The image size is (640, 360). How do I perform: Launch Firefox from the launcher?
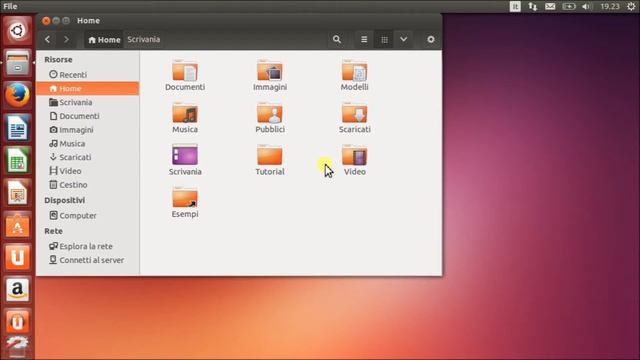(17, 95)
